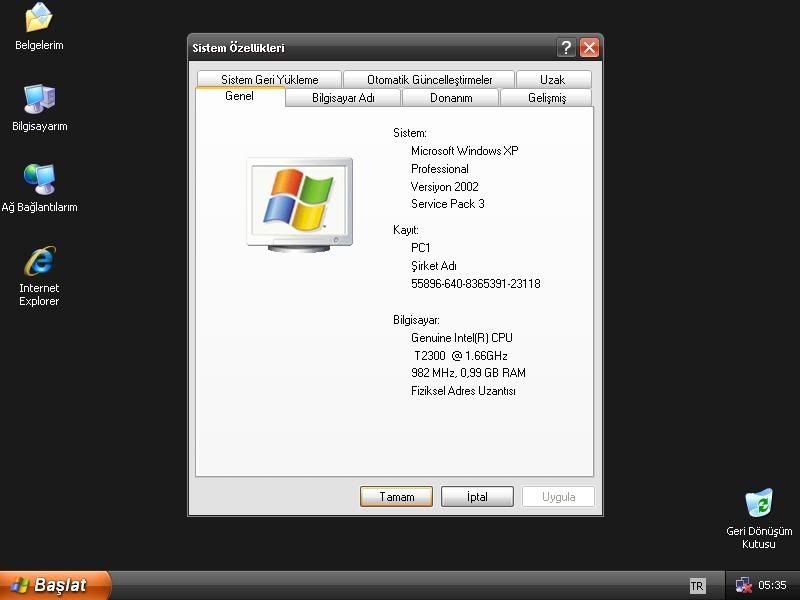Click the 982 MHz, 0,99 GB RAM text
This screenshot has height=600, width=800.
click(468, 373)
